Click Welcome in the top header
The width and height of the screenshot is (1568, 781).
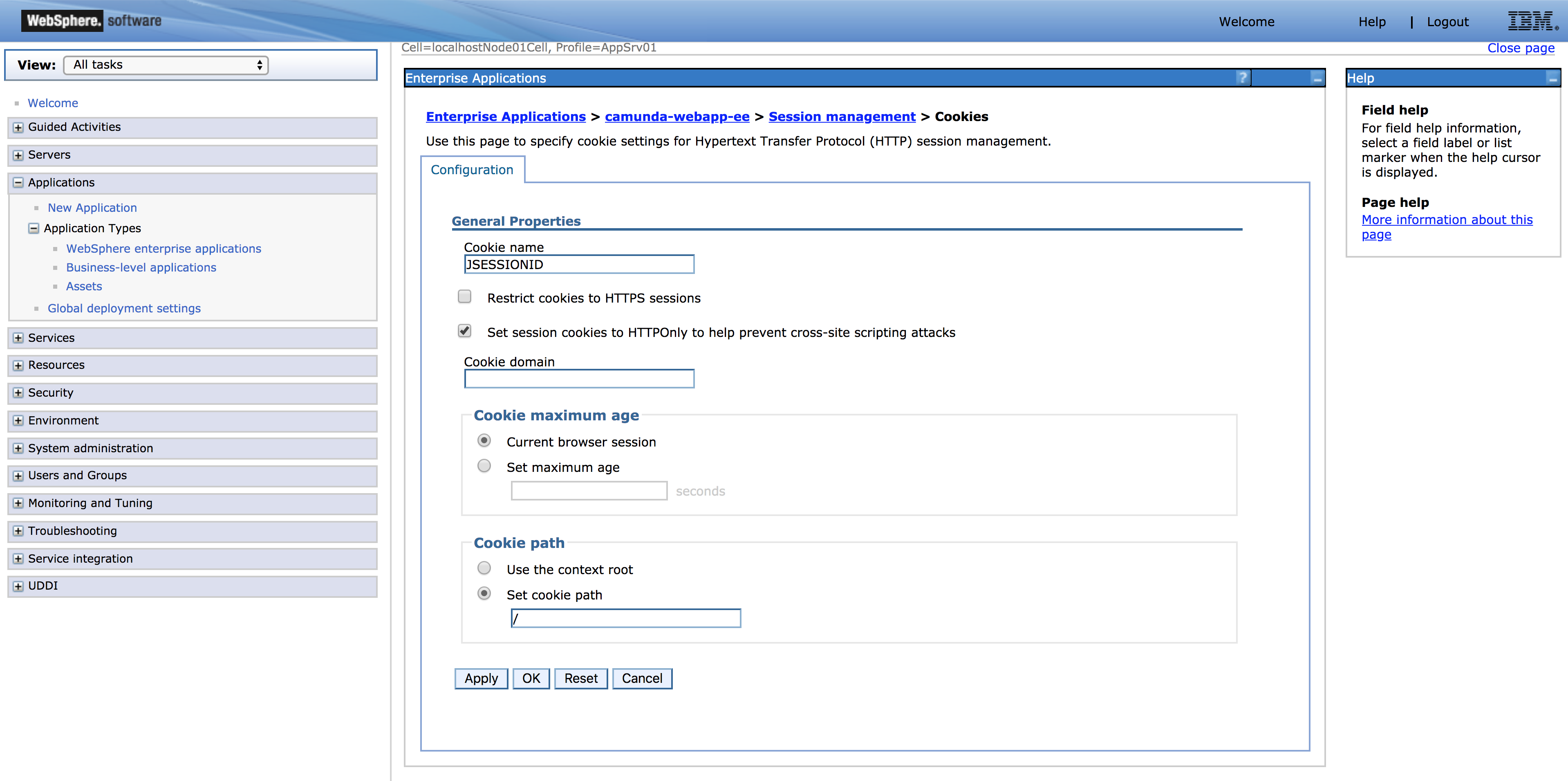click(1247, 22)
